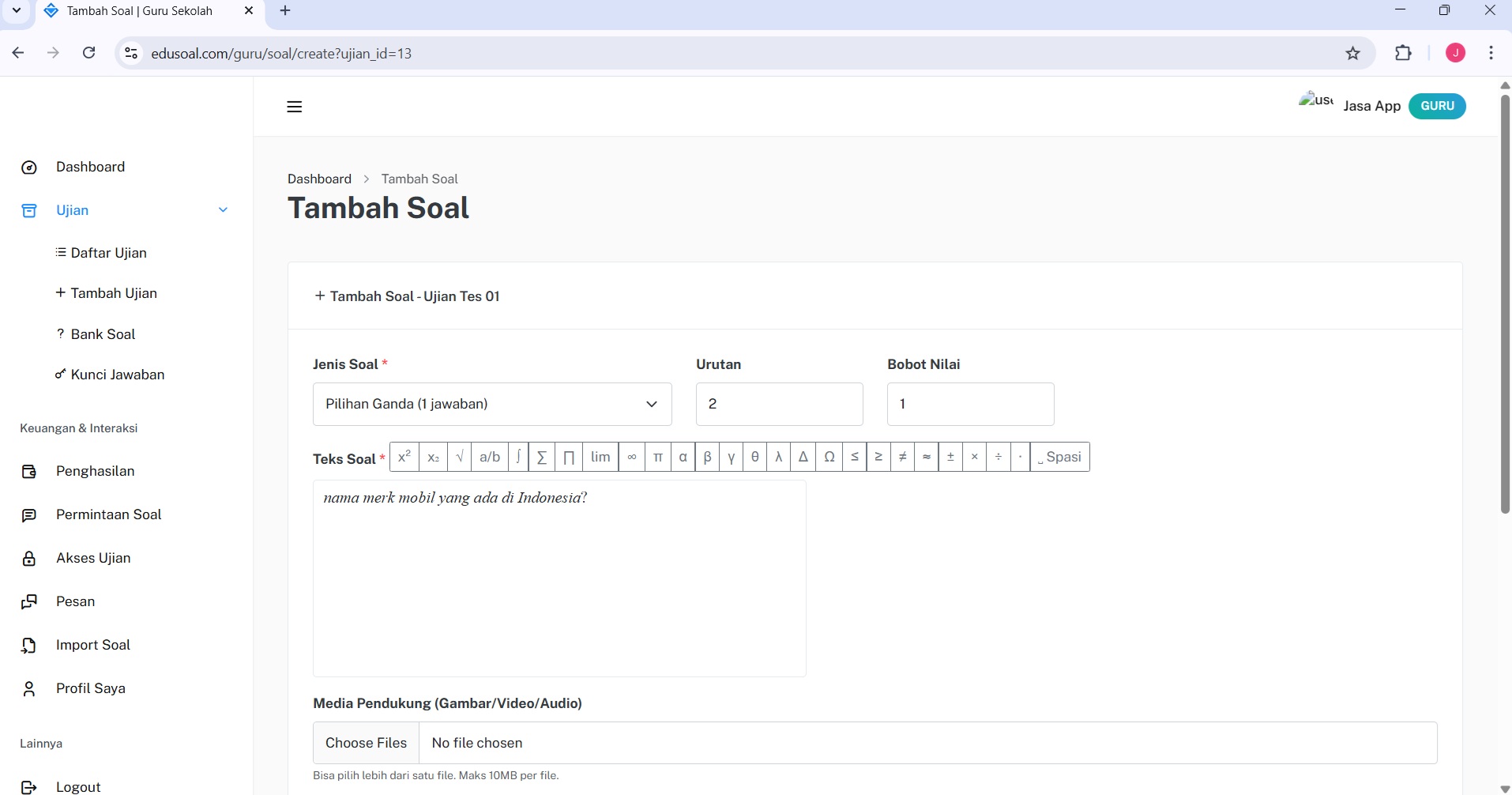Open the Jenis Soal dropdown

pyautogui.click(x=491, y=404)
